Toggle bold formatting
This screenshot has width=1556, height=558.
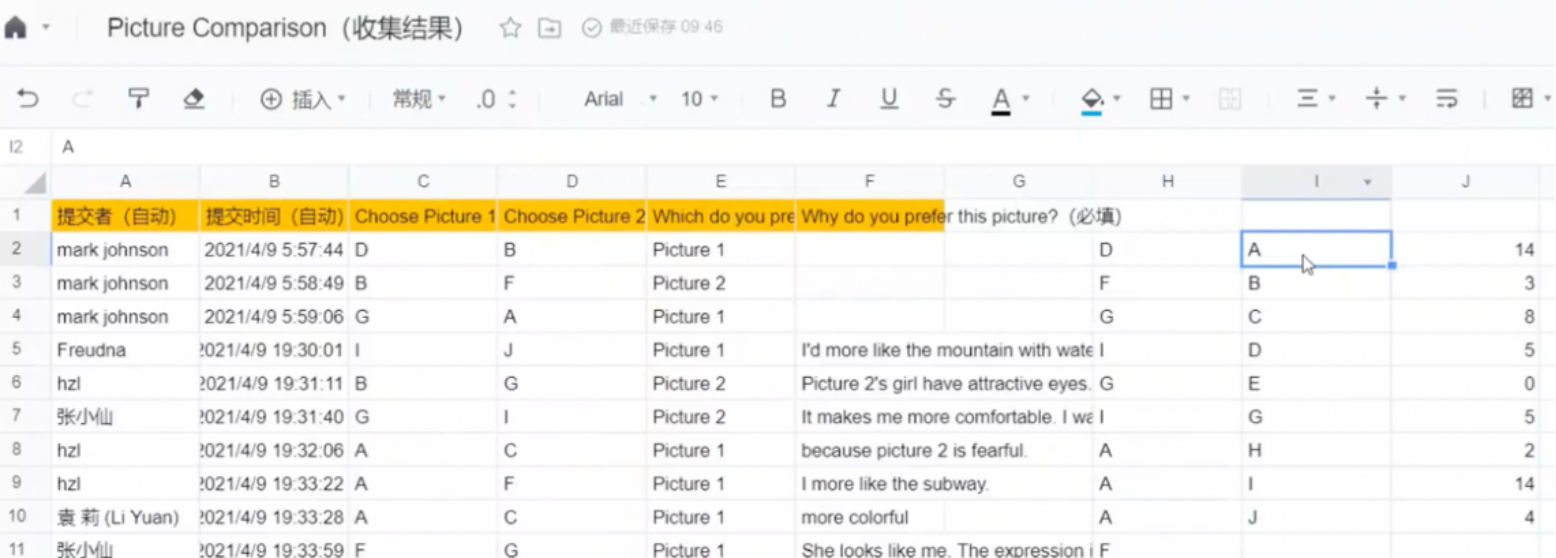pos(778,99)
